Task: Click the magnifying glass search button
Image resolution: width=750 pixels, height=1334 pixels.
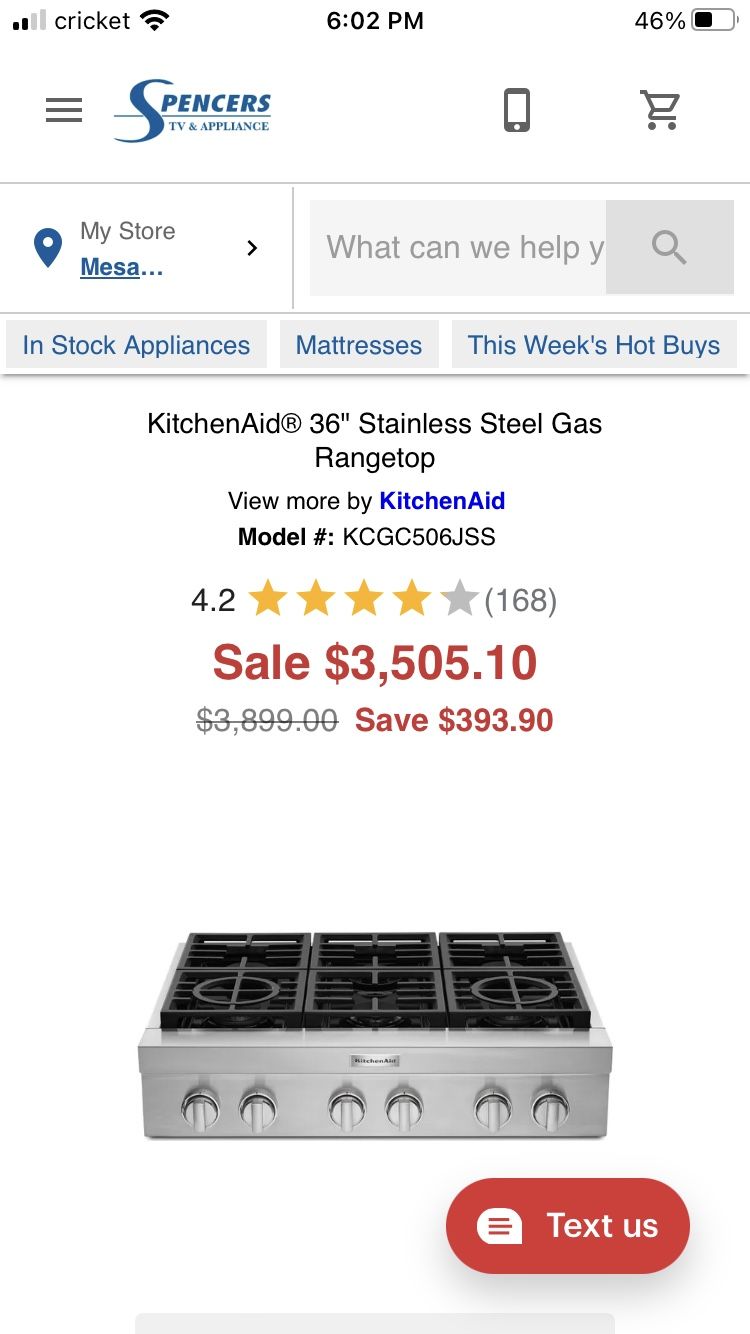Action: click(669, 247)
